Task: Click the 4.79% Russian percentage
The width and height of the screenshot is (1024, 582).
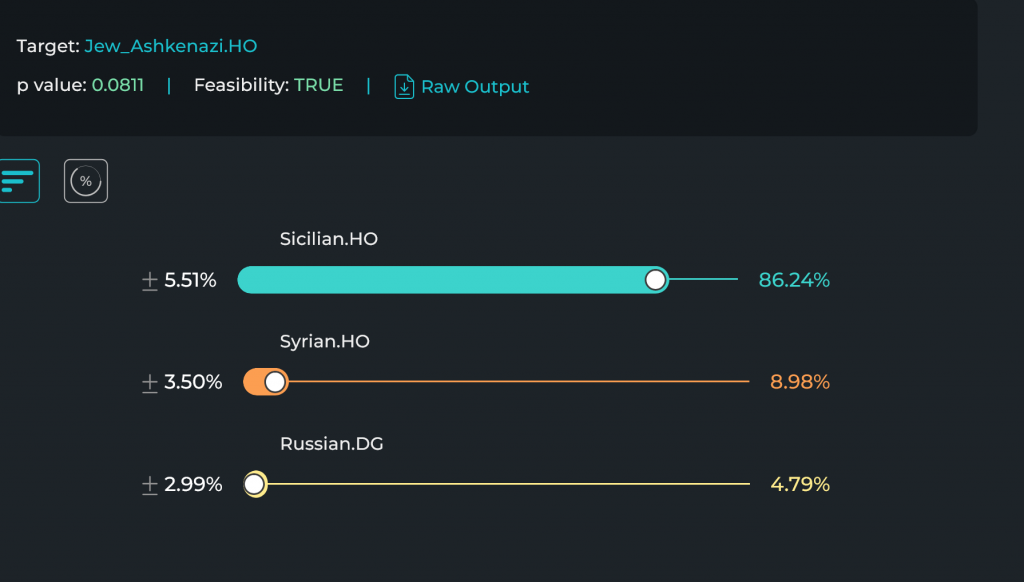Action: pyautogui.click(x=800, y=484)
